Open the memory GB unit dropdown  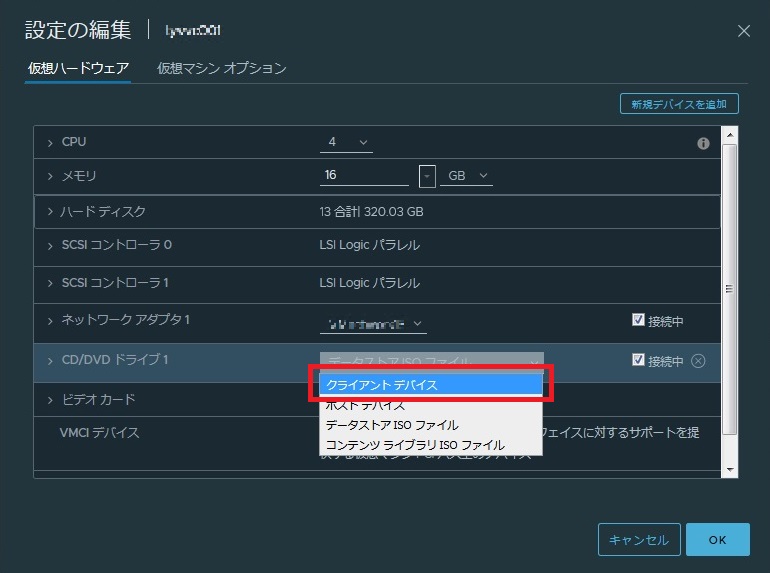click(466, 176)
